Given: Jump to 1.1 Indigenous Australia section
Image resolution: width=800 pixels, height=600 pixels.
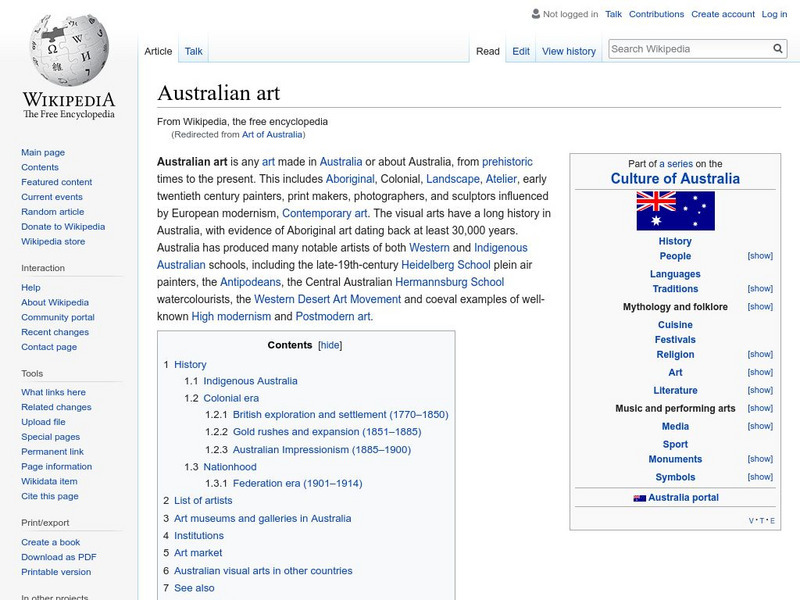Looking at the screenshot, I should [x=250, y=381].
